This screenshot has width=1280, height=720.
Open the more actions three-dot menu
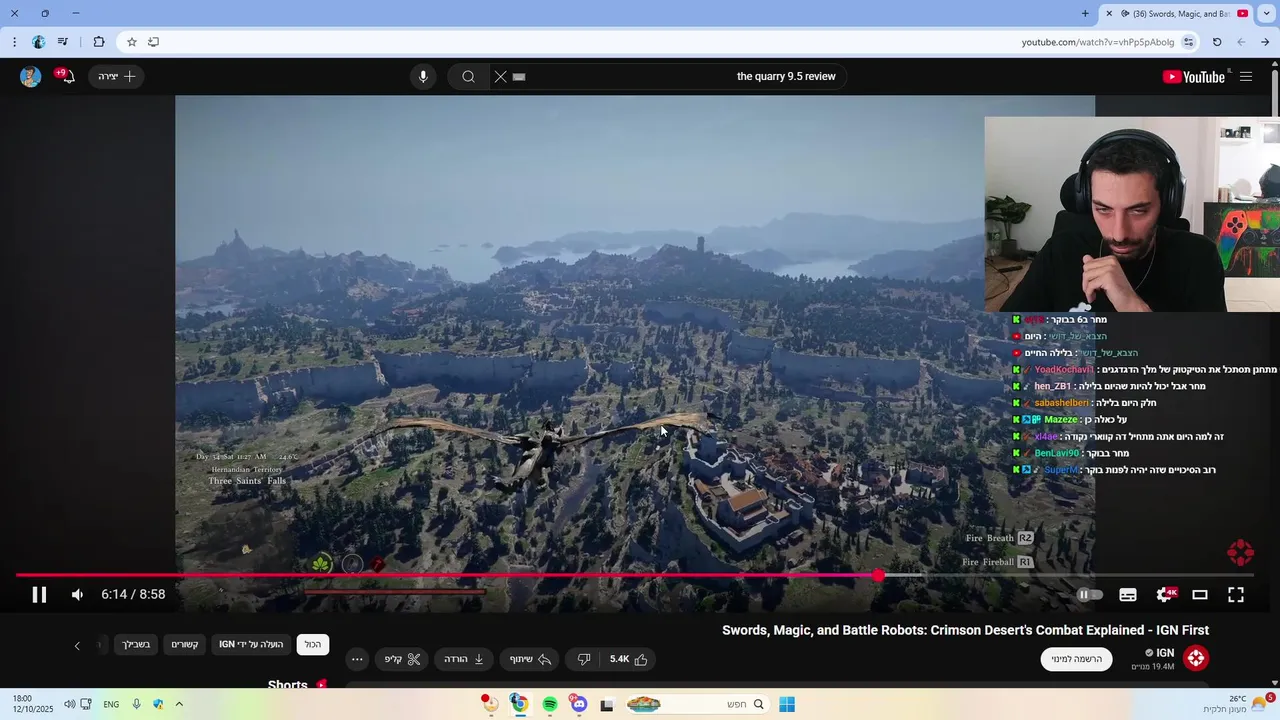click(x=357, y=659)
